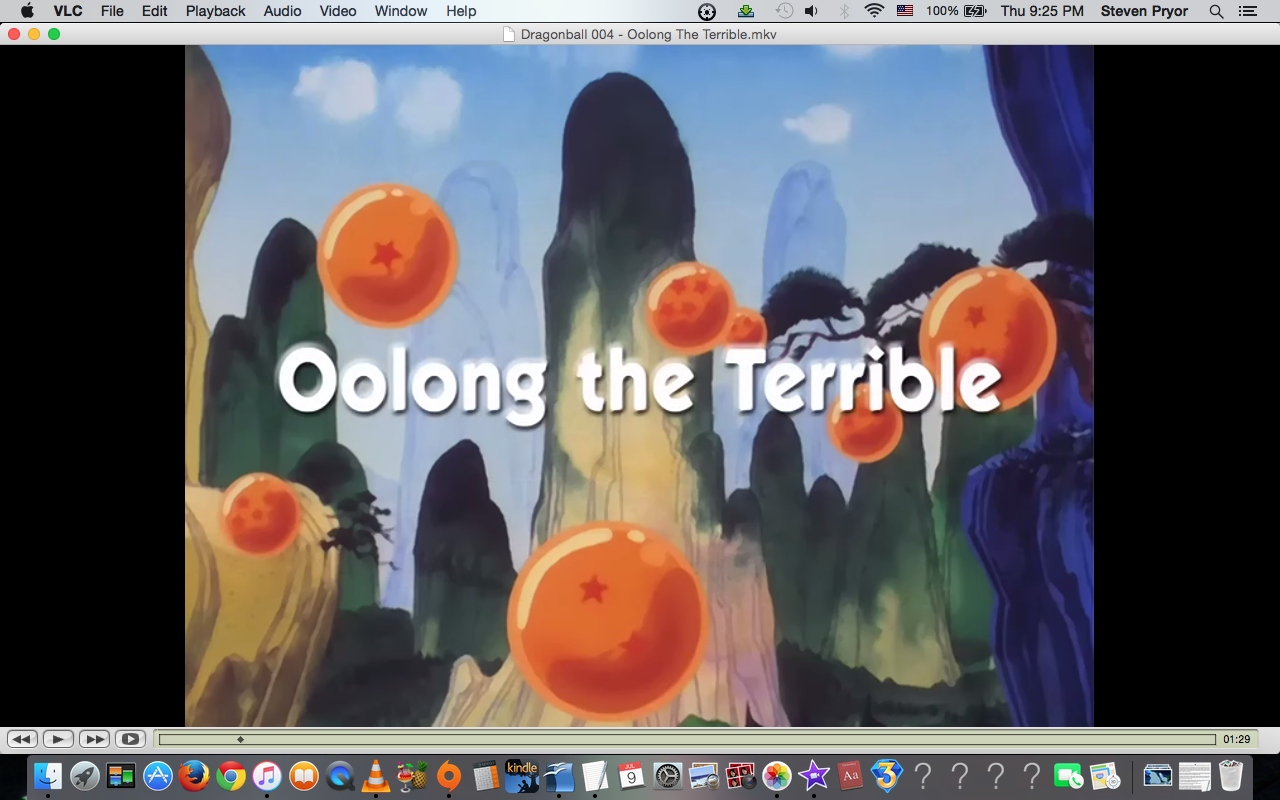Screen dimensions: 1280x800
Task: Click the rewind button in VLC controls
Action: pyautogui.click(x=22, y=739)
